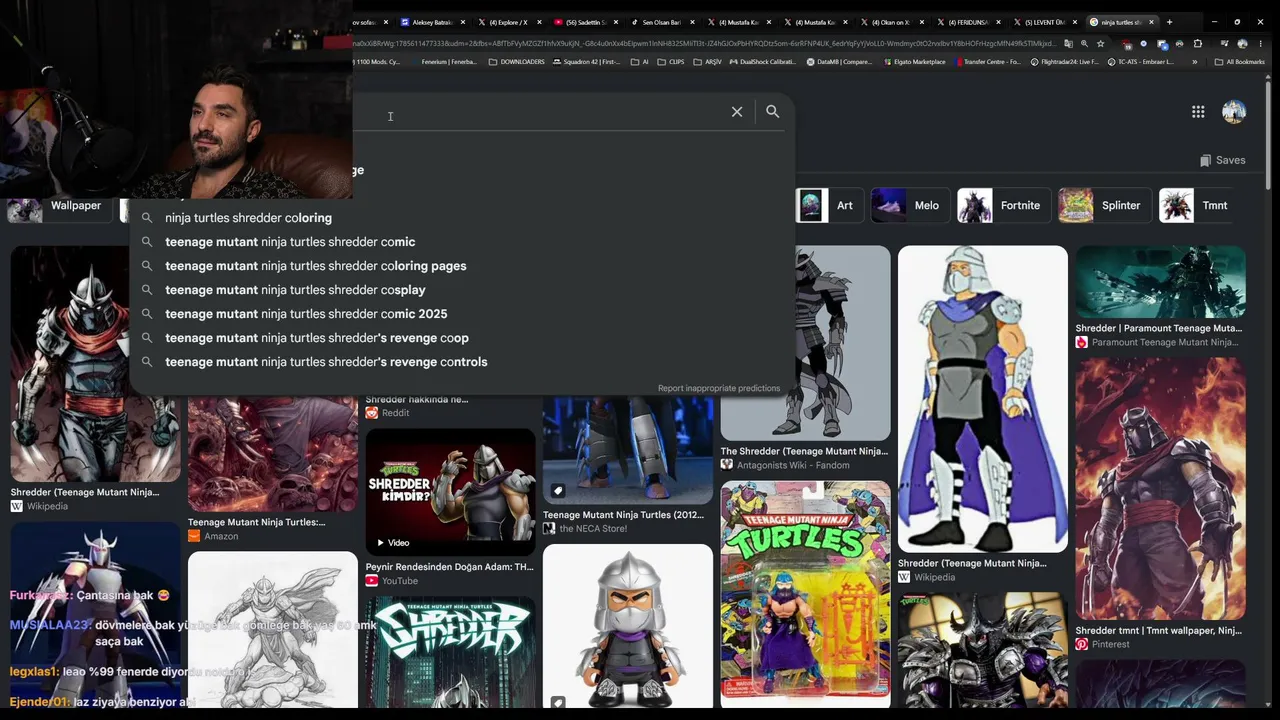This screenshot has width=1280, height=720.
Task: Open the Shredder Kimdir video thumbnail
Action: (x=450, y=491)
